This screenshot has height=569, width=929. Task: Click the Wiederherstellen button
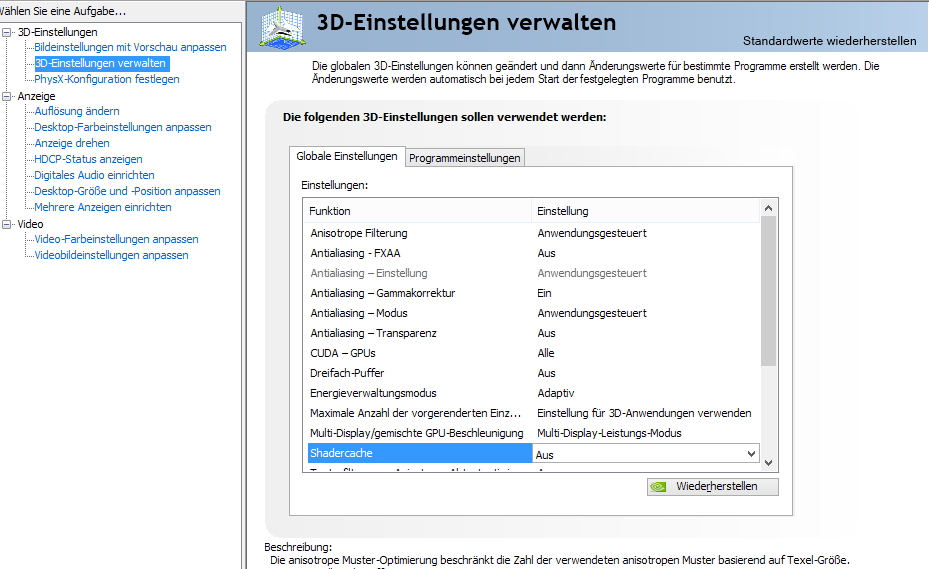coord(713,487)
